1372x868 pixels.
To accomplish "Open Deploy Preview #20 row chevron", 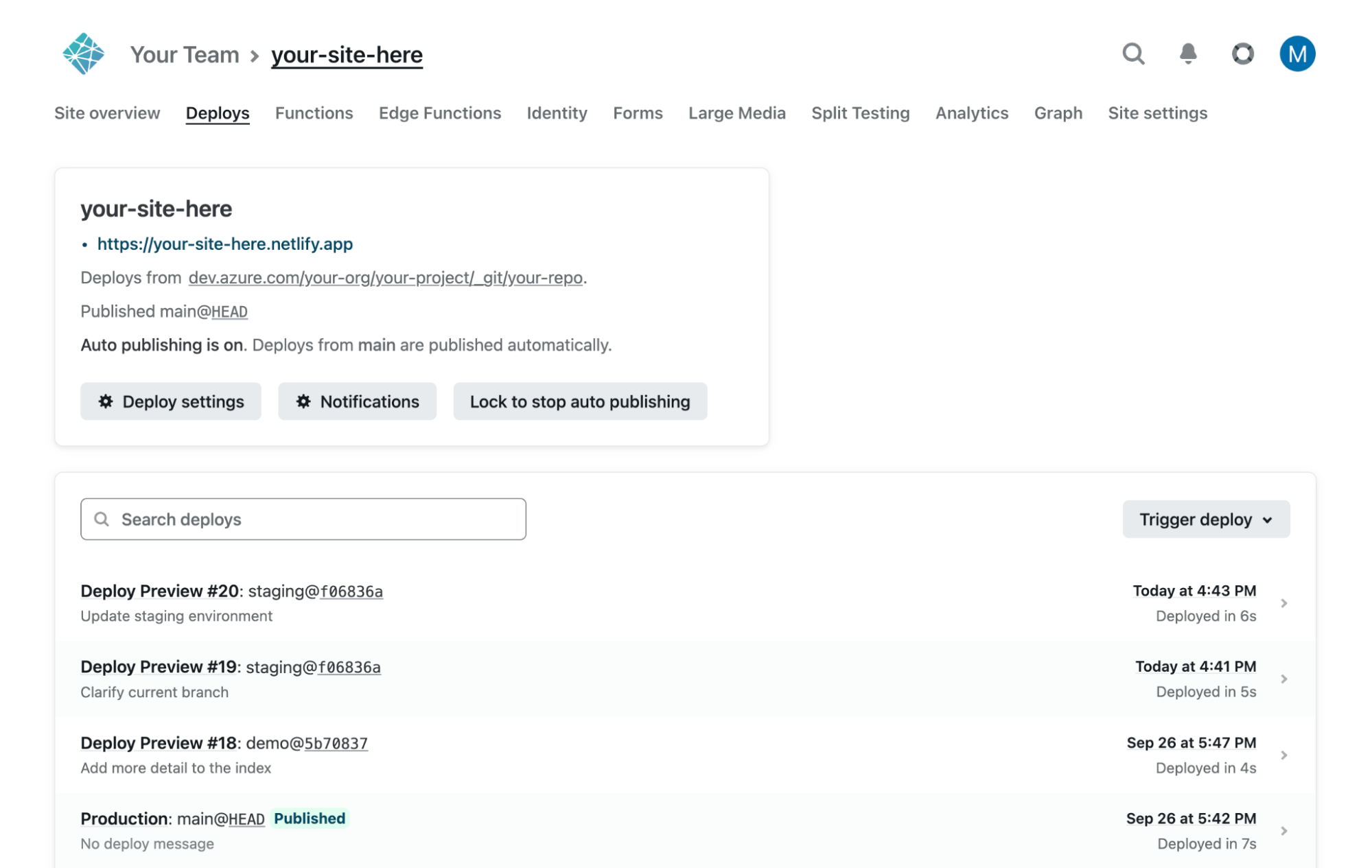I will click(1283, 603).
